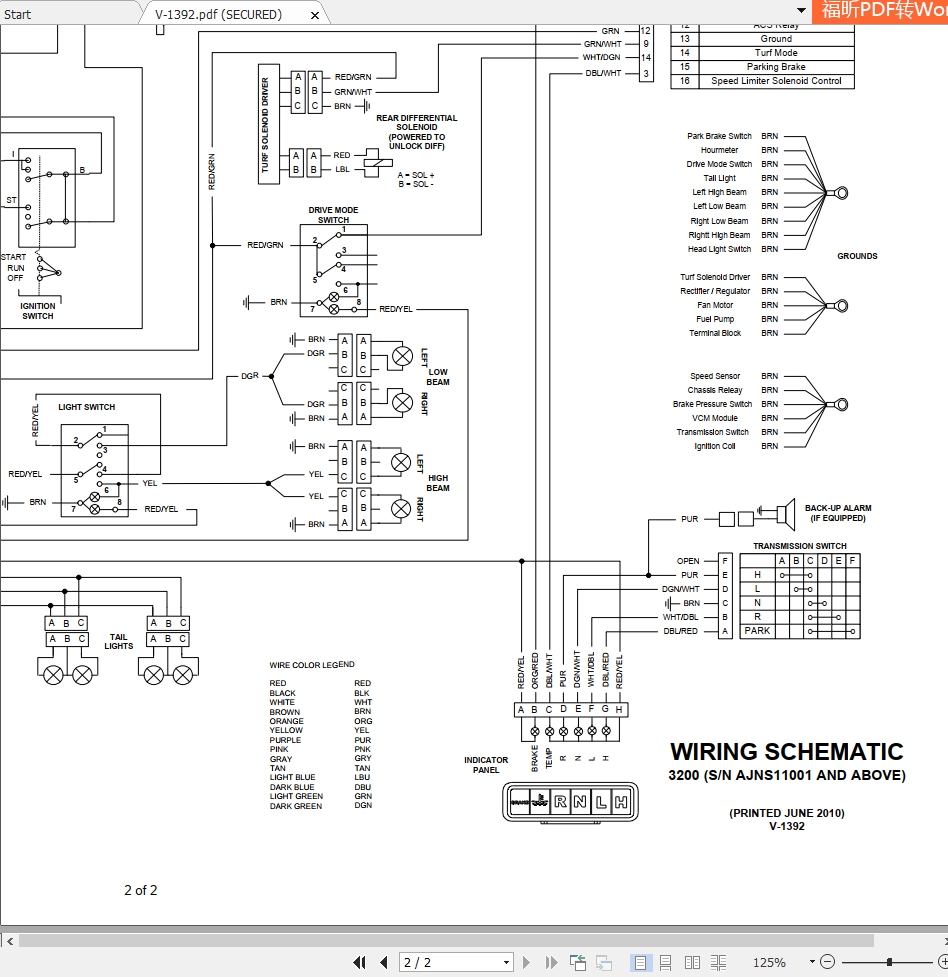Viewport: 948px width, 977px height.
Task: Open the zoom percentage dropdown
Action: 813,962
